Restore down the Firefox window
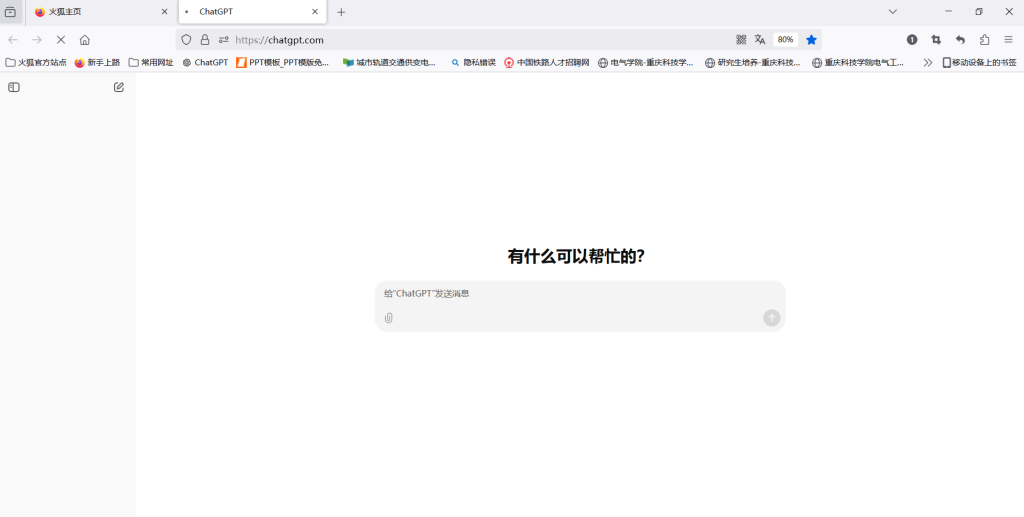The image size is (1024, 517). click(979, 12)
